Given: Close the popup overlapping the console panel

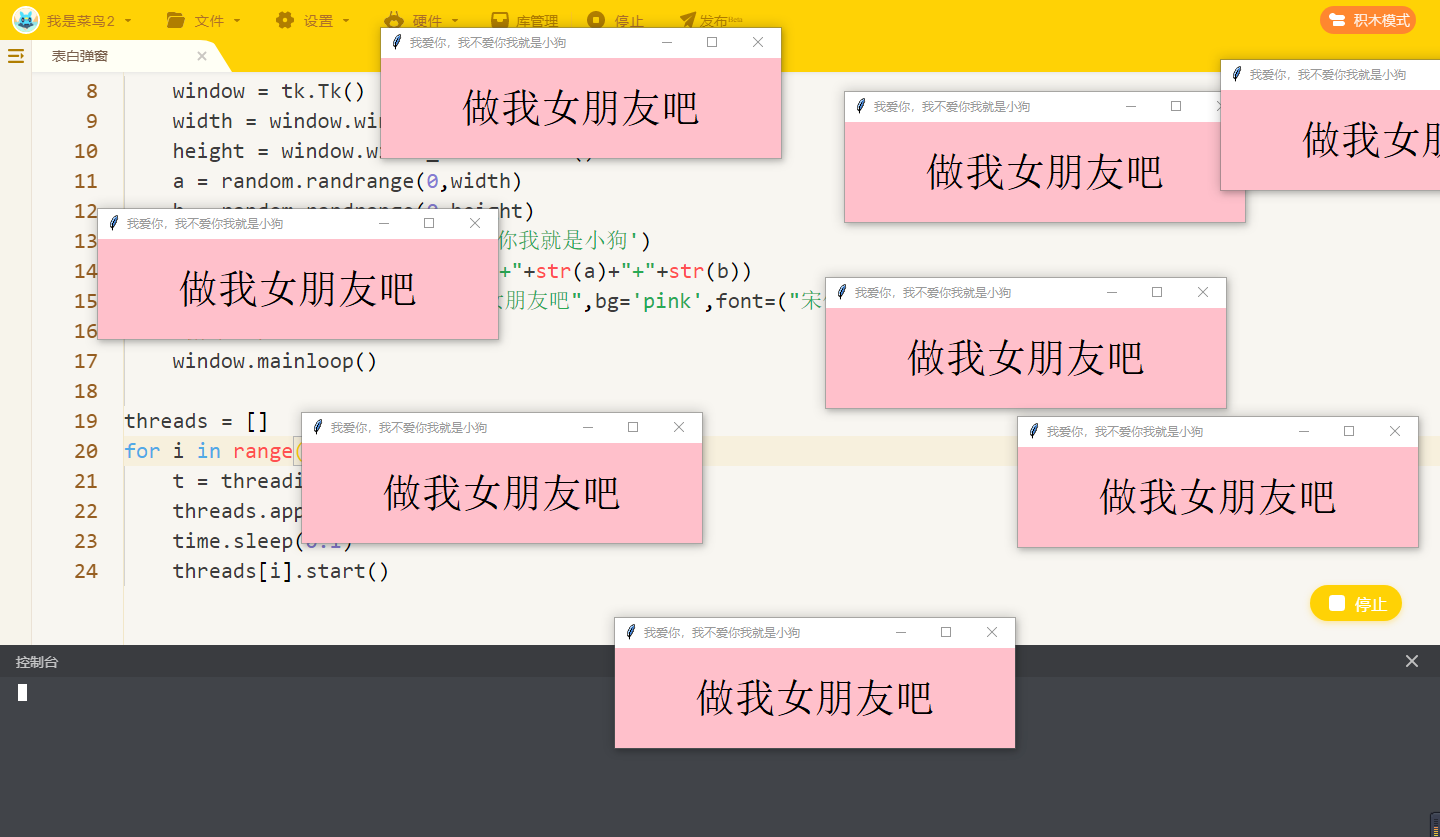Looking at the screenshot, I should (x=992, y=632).
